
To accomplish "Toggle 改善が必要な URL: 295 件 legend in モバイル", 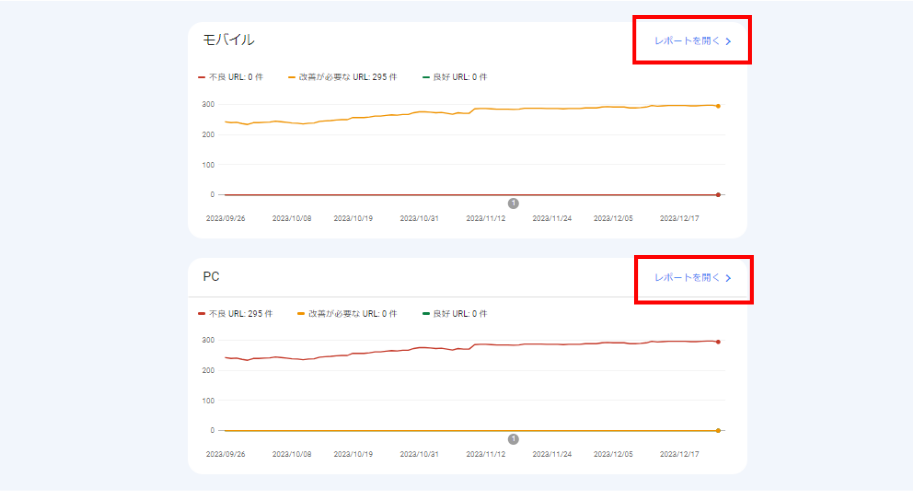I will (342, 78).
